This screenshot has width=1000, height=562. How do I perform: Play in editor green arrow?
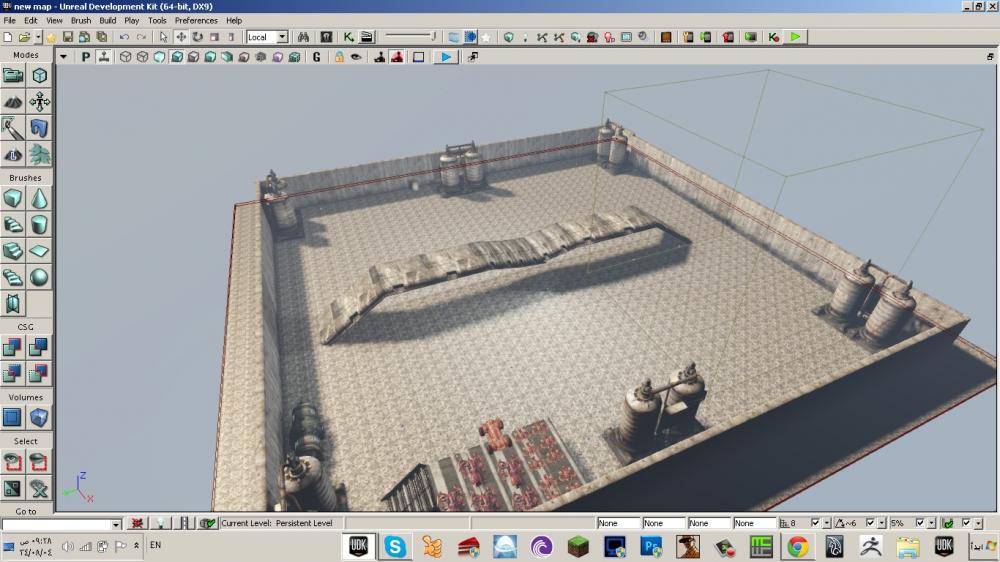795,37
